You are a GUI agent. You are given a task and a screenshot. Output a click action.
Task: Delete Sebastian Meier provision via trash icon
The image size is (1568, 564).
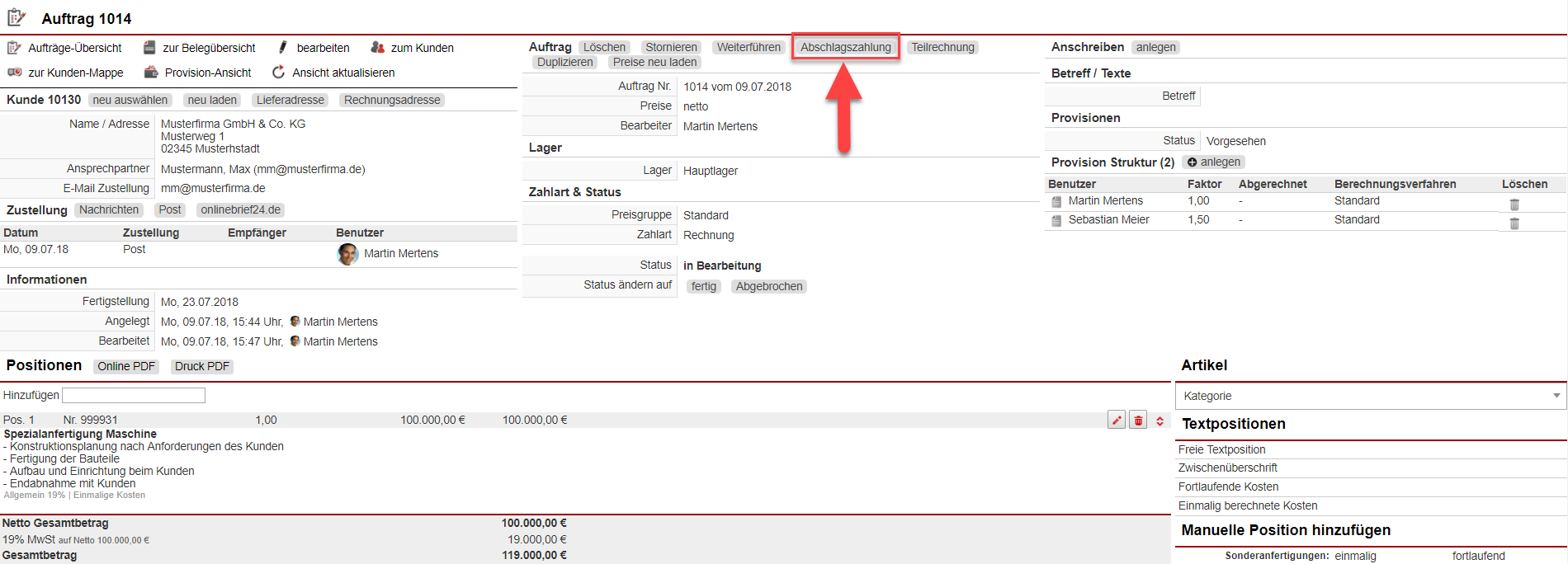(1514, 223)
